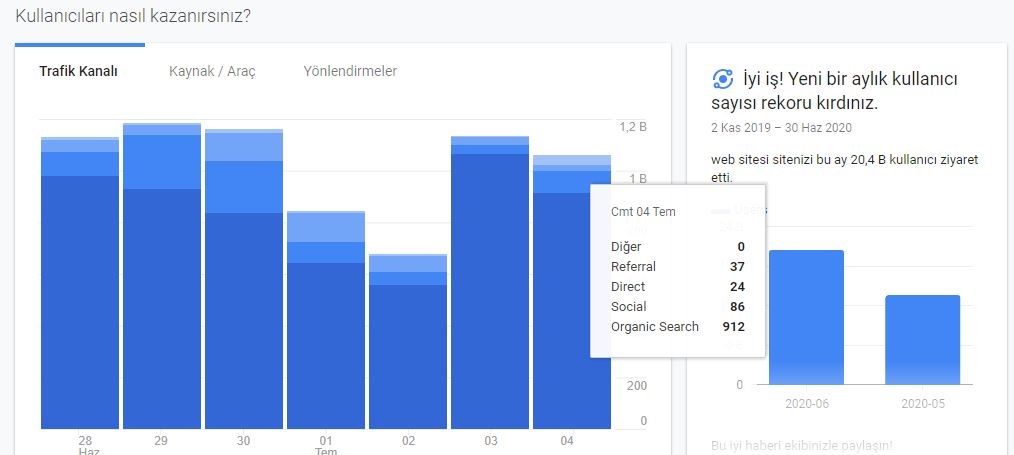Image resolution: width=1014 pixels, height=455 pixels.
Task: Click the analytics insight icon beside İyi iş
Action: coord(722,79)
